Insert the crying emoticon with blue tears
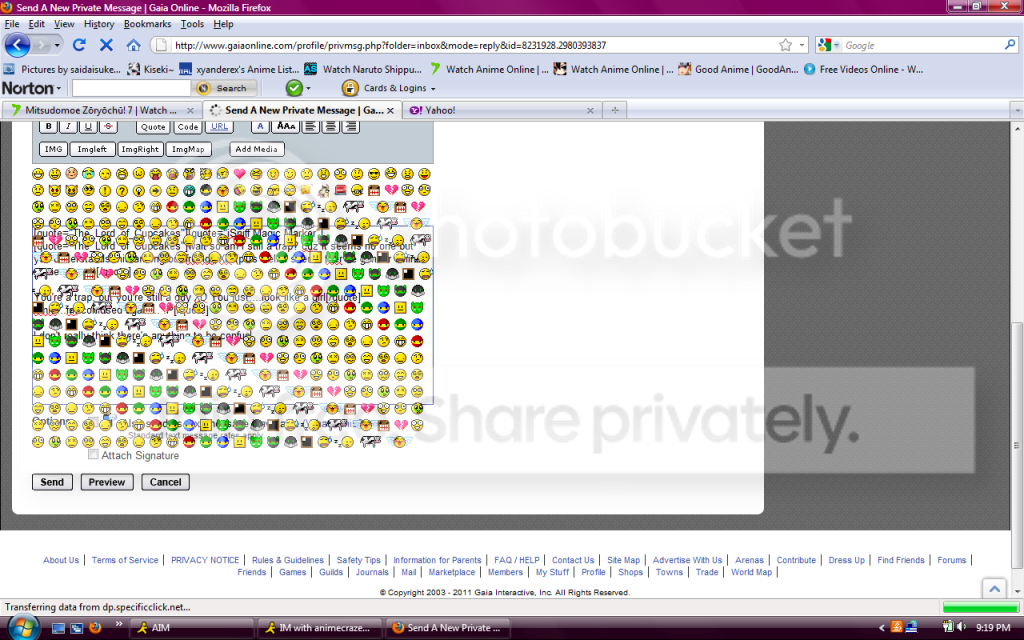Viewport: 1024px width, 640px height. tap(88, 174)
